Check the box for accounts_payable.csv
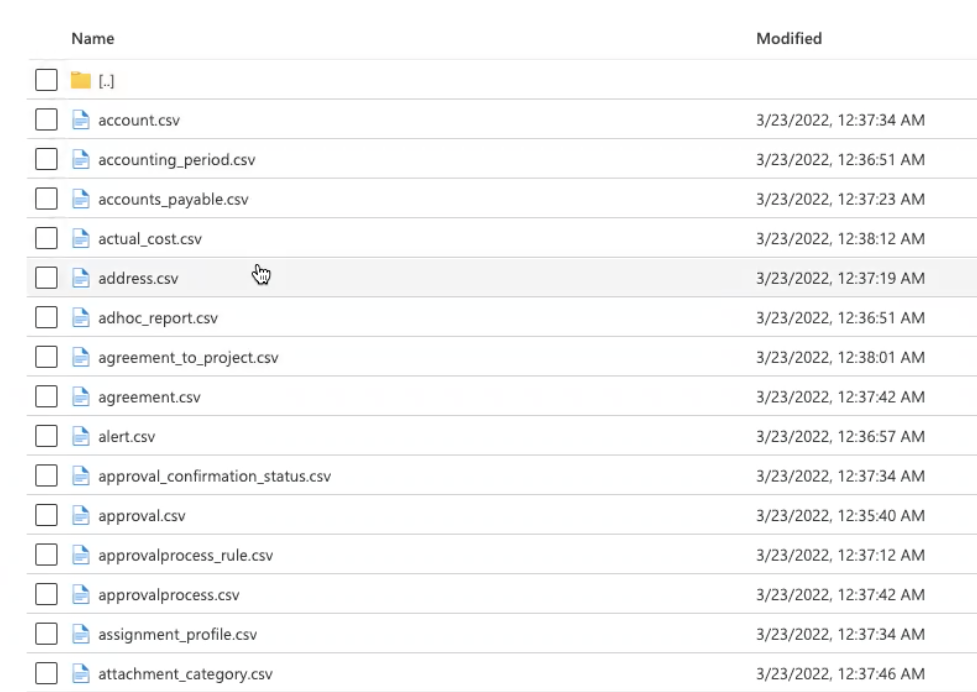This screenshot has width=977, height=692. tap(46, 199)
